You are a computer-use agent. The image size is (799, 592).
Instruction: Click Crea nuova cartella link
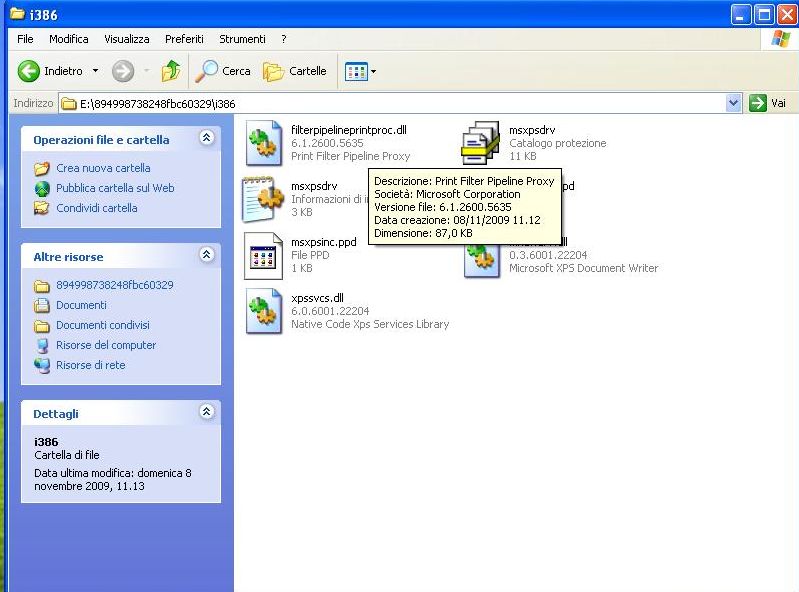point(103,168)
